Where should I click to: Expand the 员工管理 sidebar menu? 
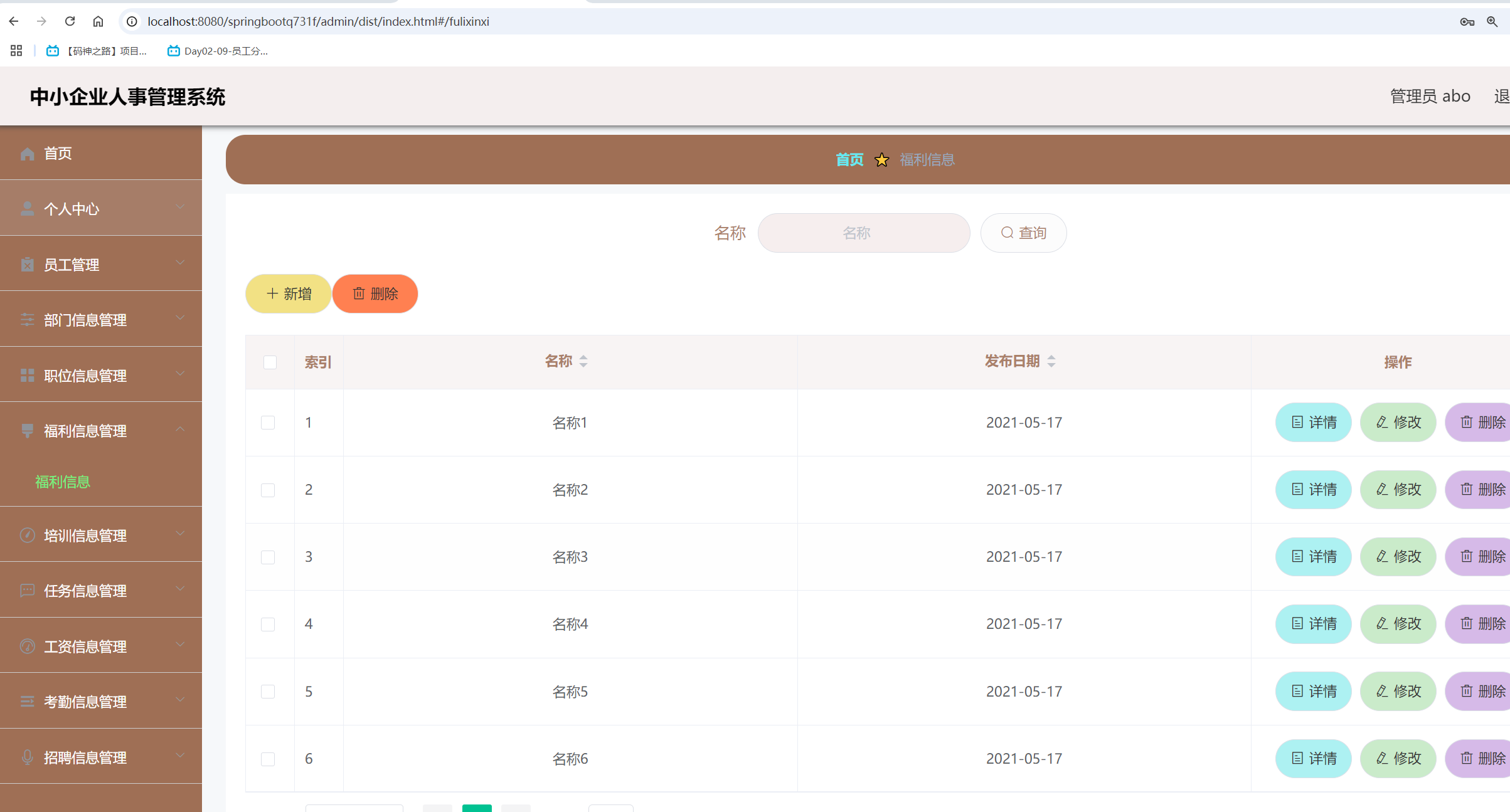(100, 265)
